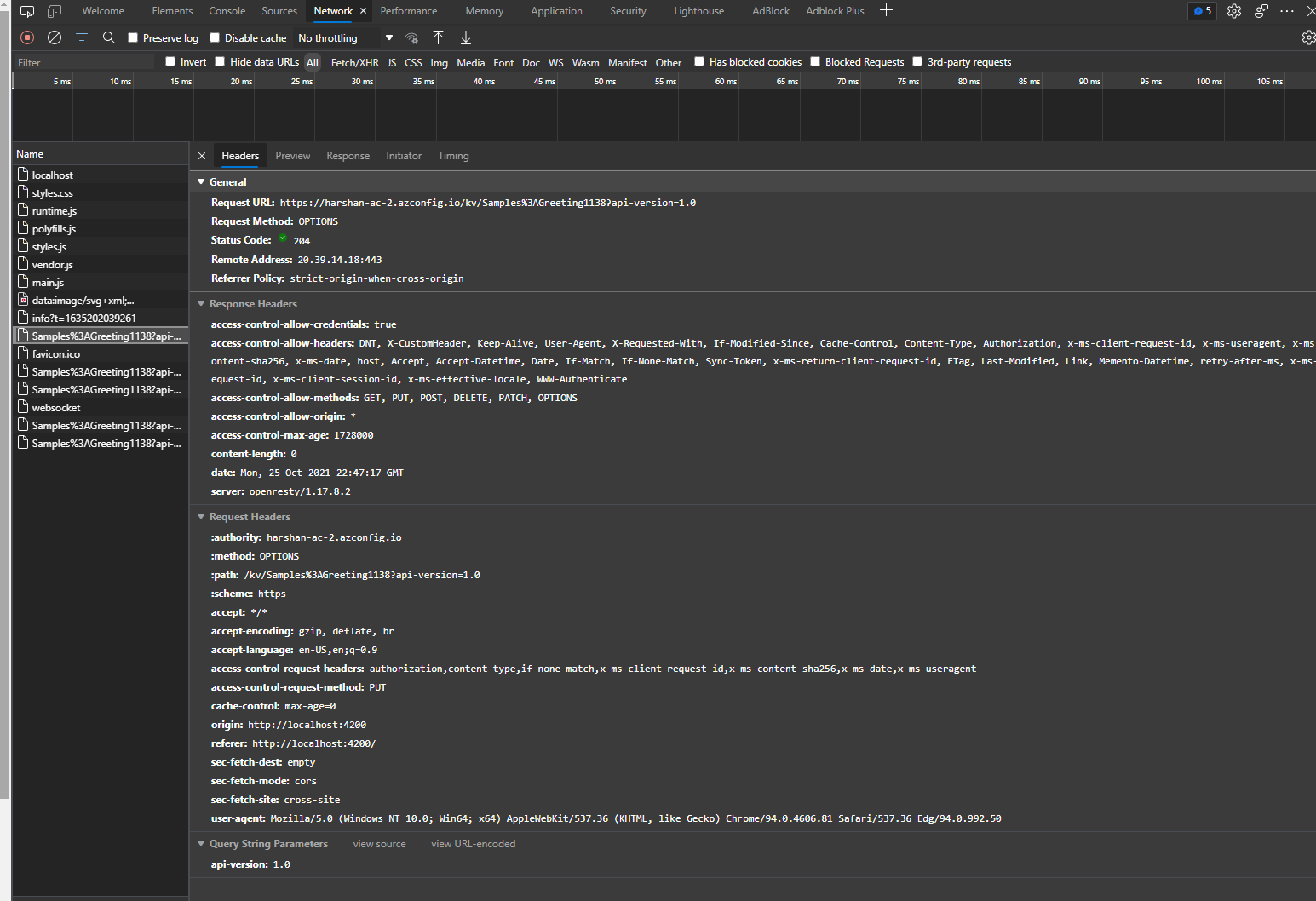Viewport: 1316px width, 901px height.
Task: Check Blocked Requests checkbox
Action: [x=815, y=61]
